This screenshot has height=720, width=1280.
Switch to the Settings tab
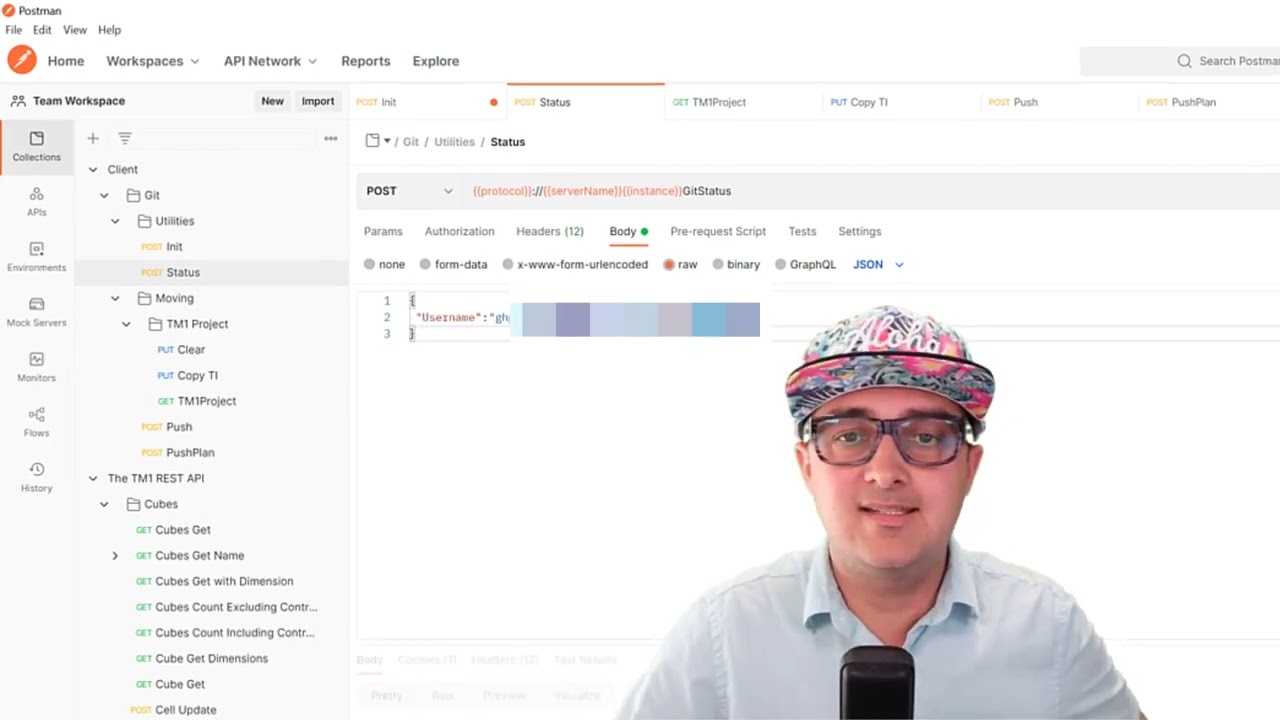pos(860,231)
